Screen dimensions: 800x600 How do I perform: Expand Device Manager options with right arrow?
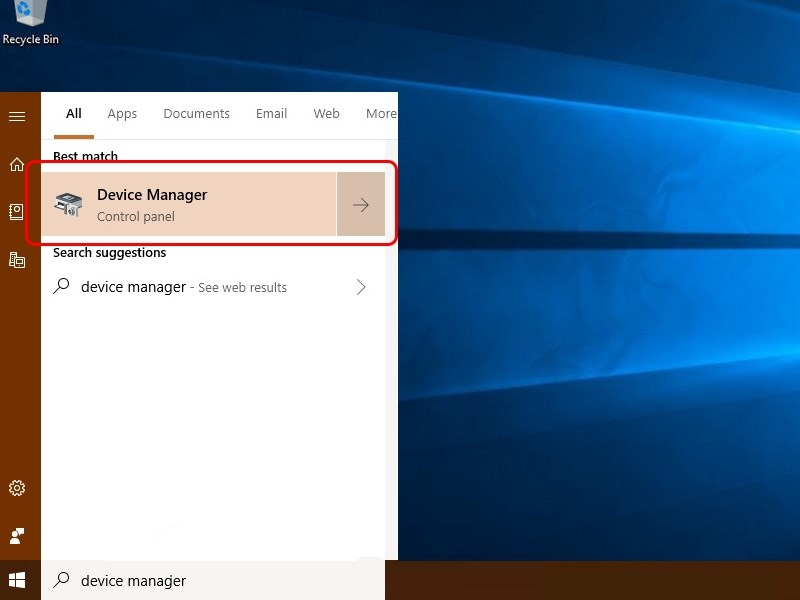coord(361,205)
